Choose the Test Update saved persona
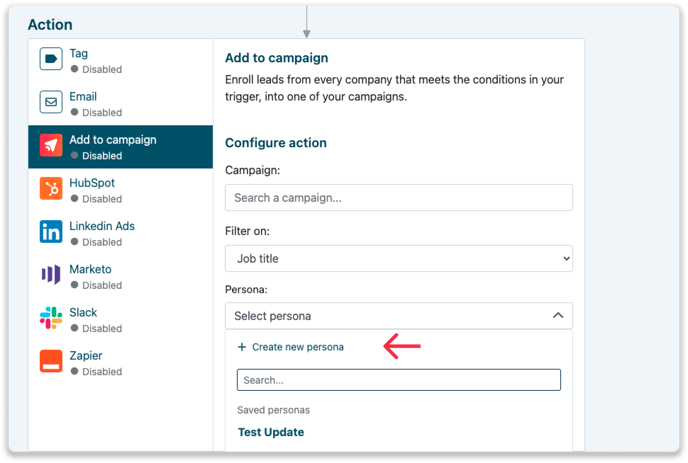Viewport: 688px width, 463px height. 271,432
